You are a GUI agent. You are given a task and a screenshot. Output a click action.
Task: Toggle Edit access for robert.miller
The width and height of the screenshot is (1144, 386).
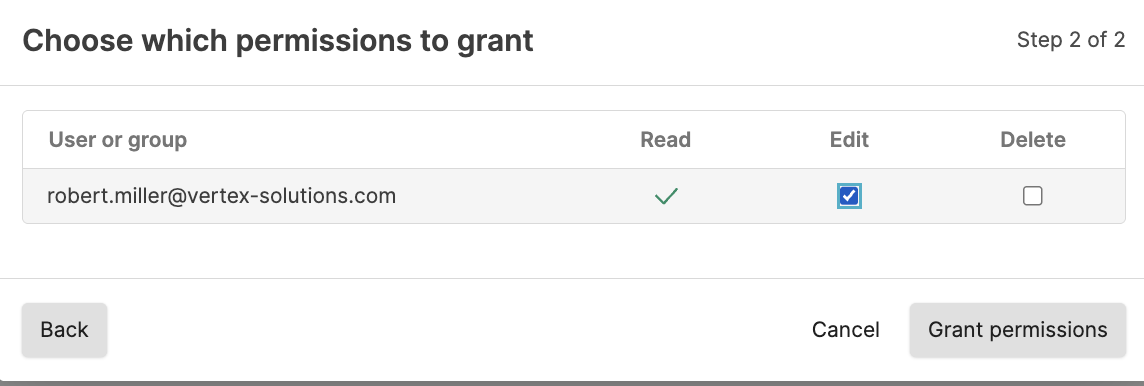[x=849, y=196]
